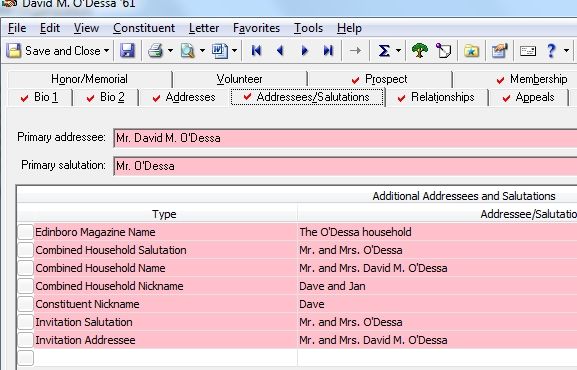Expand the help dropdown arrow
The height and width of the screenshot is (370, 577).
tap(566, 50)
